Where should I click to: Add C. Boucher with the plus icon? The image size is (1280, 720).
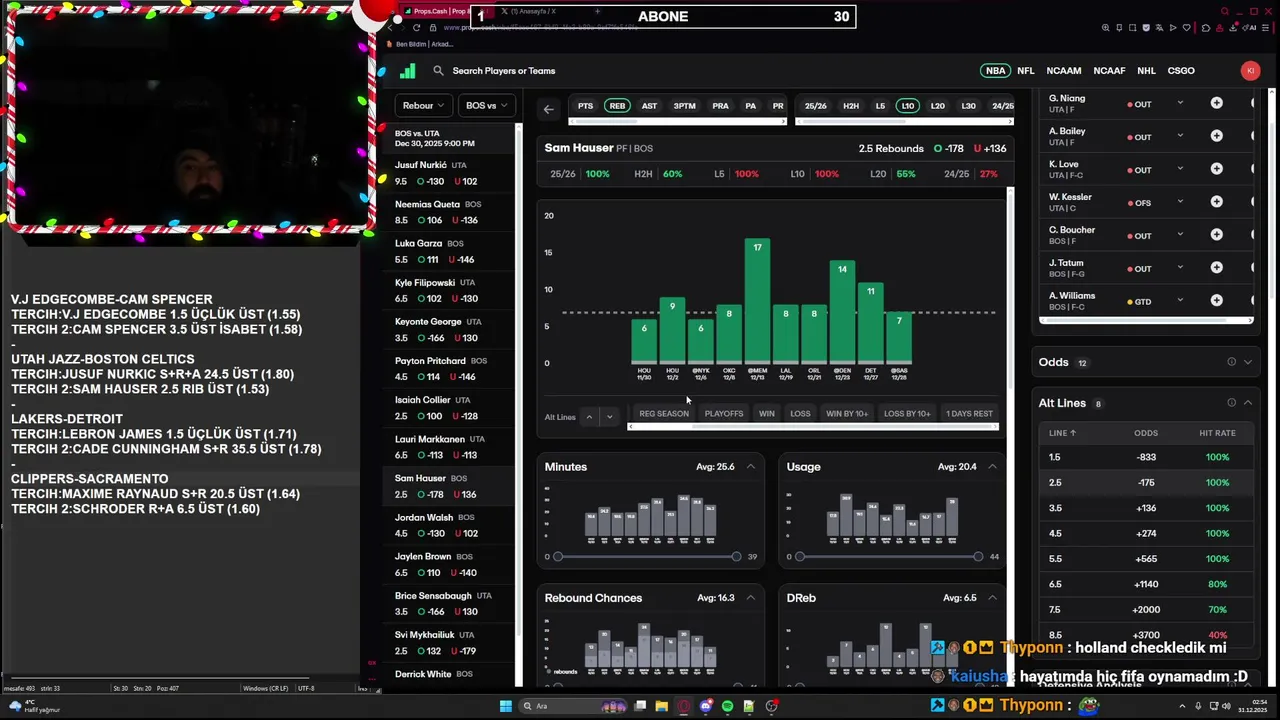click(1216, 235)
